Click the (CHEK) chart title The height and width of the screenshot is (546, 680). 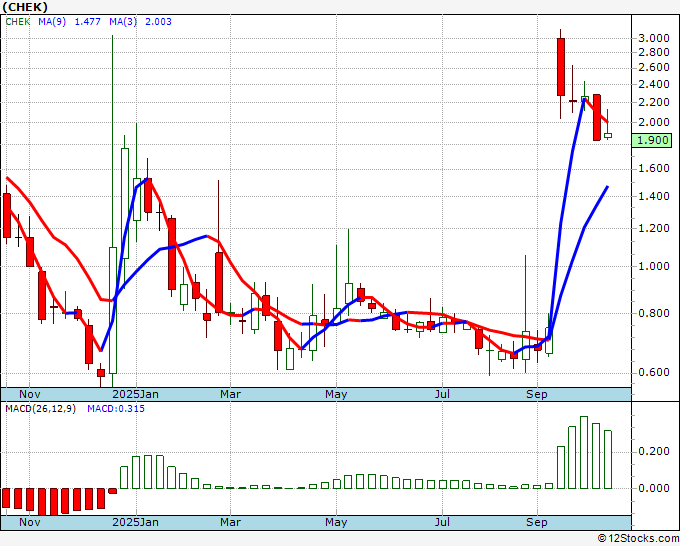point(24,7)
